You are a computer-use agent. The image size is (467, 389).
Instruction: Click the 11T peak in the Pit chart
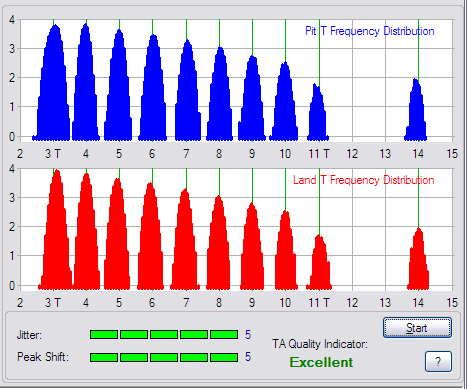(x=318, y=112)
